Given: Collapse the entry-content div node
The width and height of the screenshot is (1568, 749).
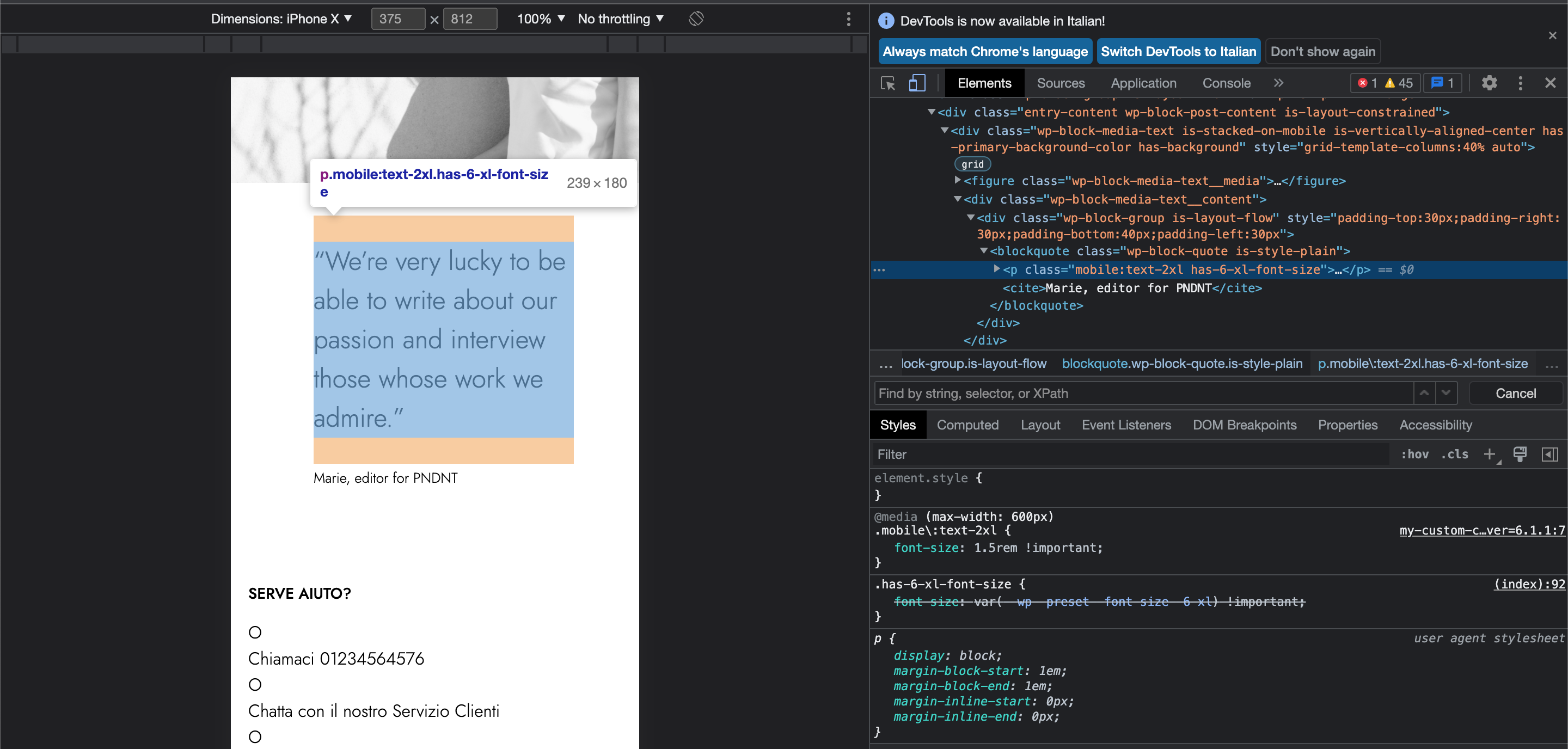Looking at the screenshot, I should click(930, 112).
